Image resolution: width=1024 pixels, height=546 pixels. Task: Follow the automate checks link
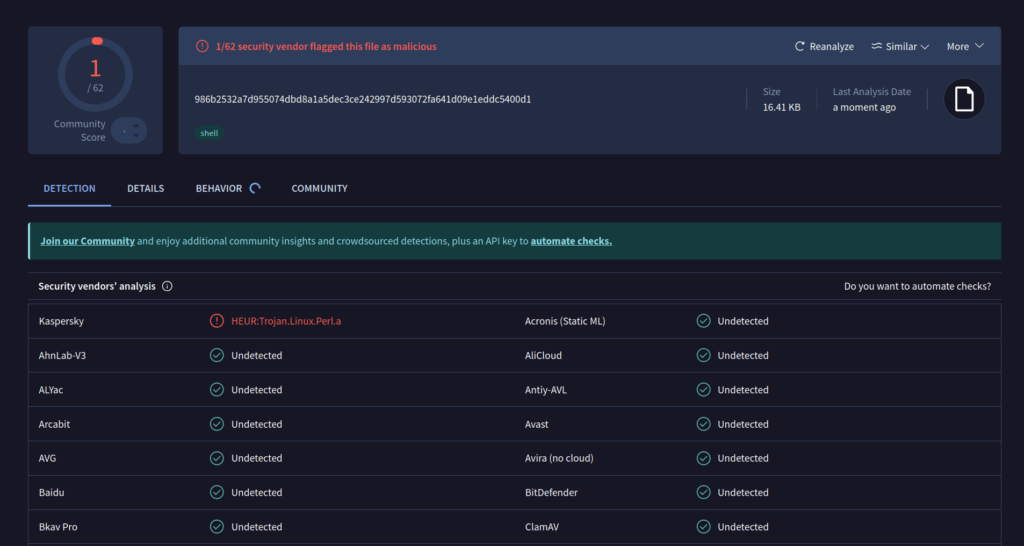click(571, 241)
